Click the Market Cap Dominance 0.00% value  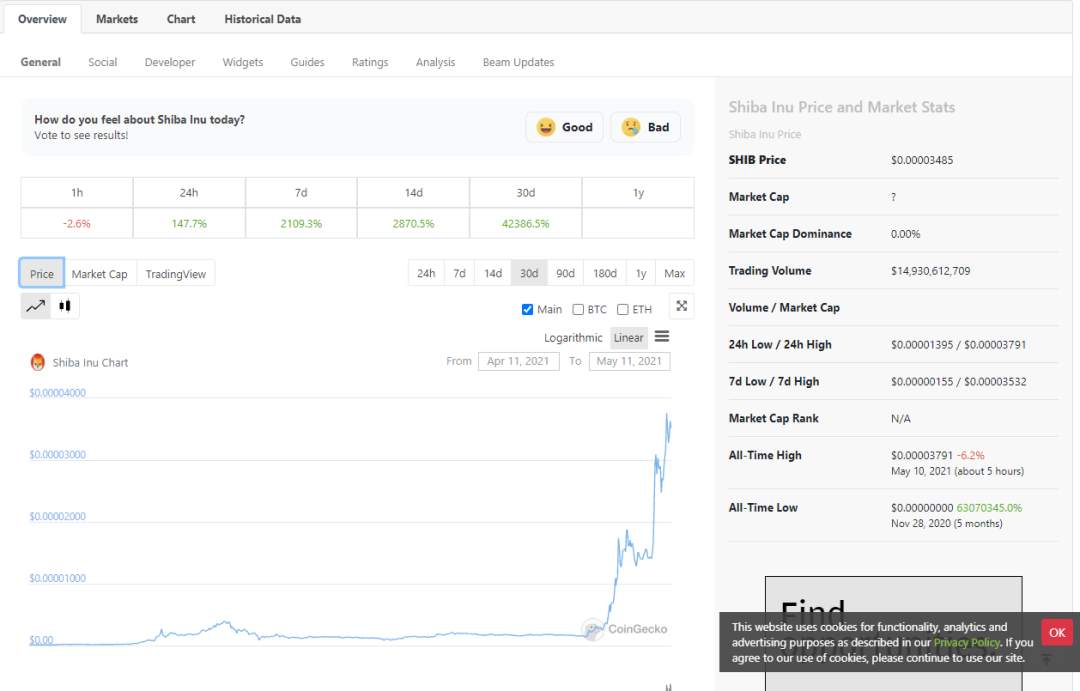click(906, 234)
